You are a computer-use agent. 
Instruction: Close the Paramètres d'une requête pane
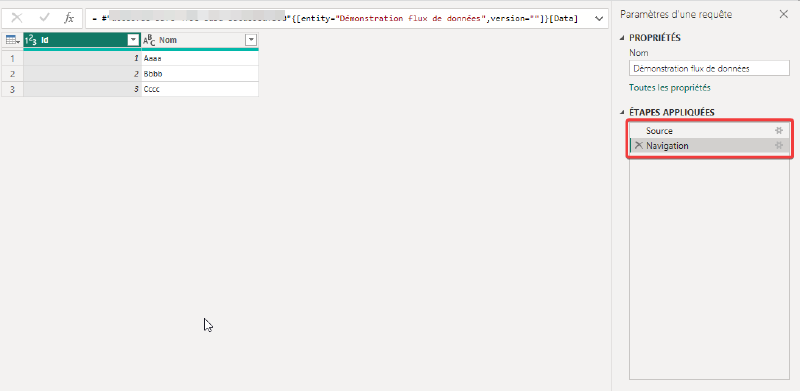784,14
